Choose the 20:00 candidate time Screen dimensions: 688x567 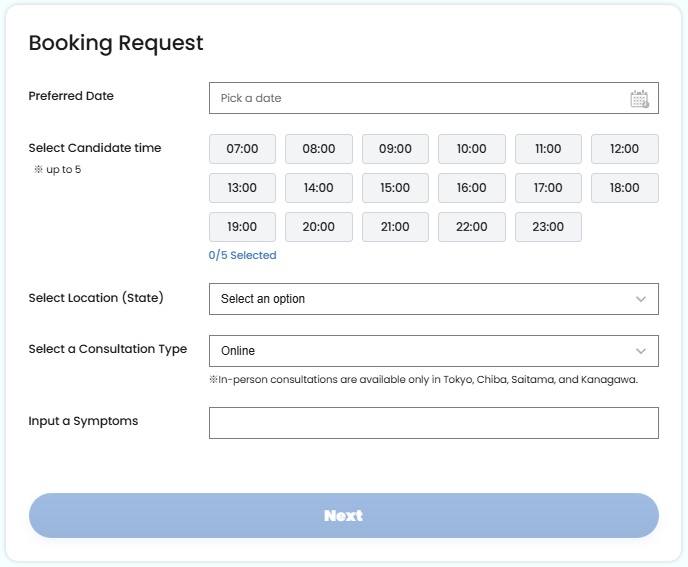click(319, 227)
